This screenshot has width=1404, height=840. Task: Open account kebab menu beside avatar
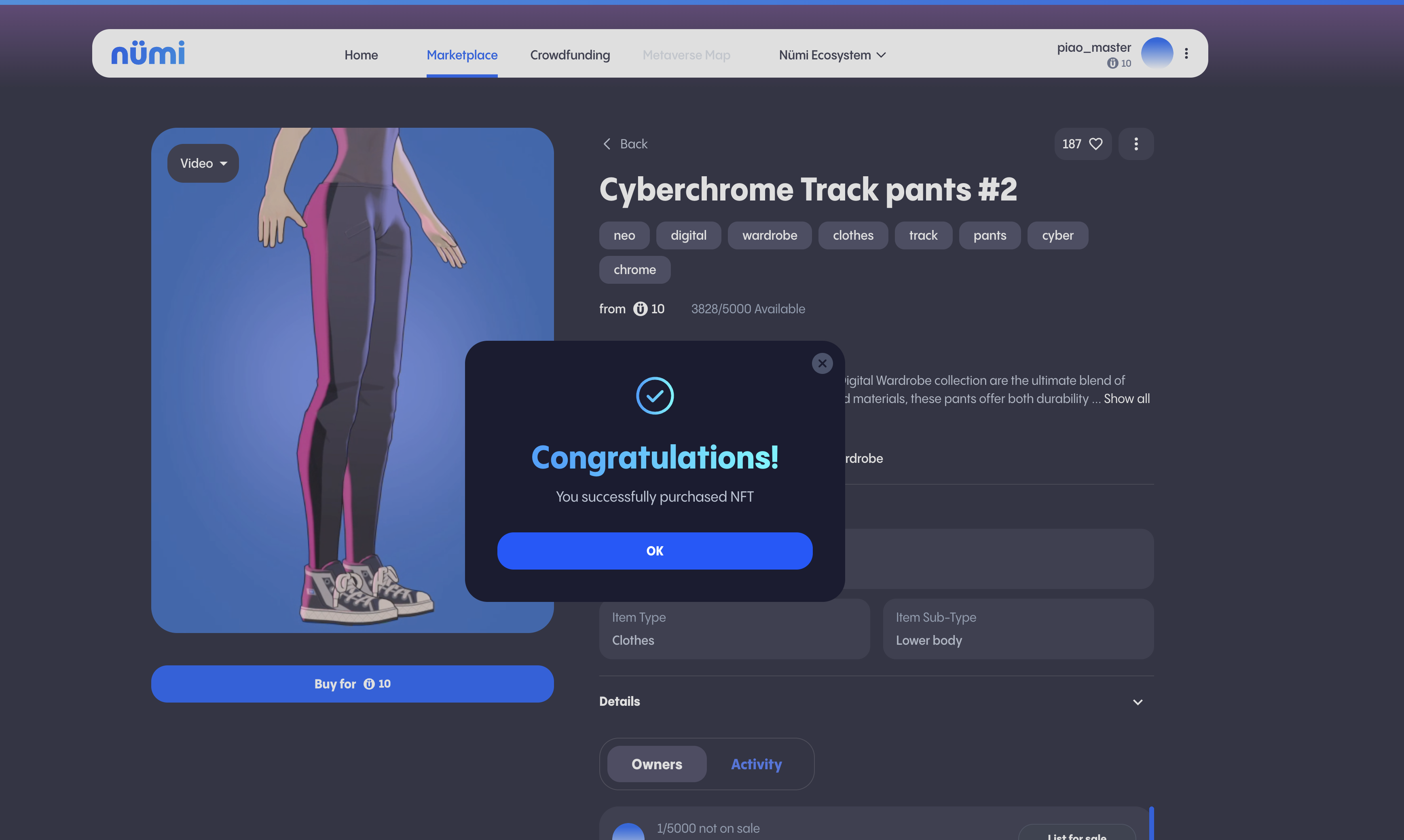pyautogui.click(x=1186, y=53)
